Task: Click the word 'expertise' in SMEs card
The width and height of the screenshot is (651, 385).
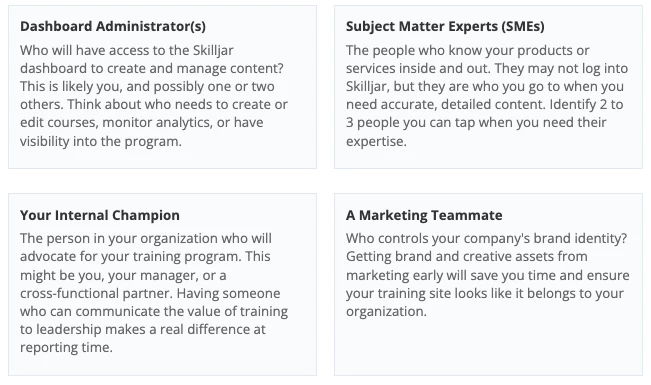Action: (x=376, y=142)
